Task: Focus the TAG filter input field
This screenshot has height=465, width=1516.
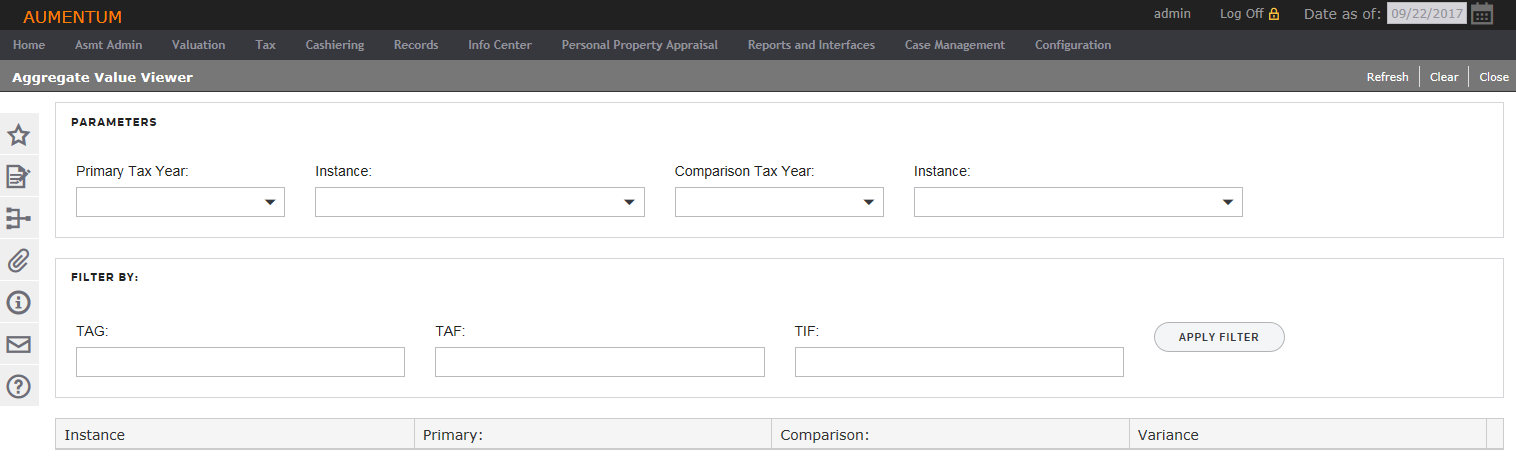Action: [240, 362]
